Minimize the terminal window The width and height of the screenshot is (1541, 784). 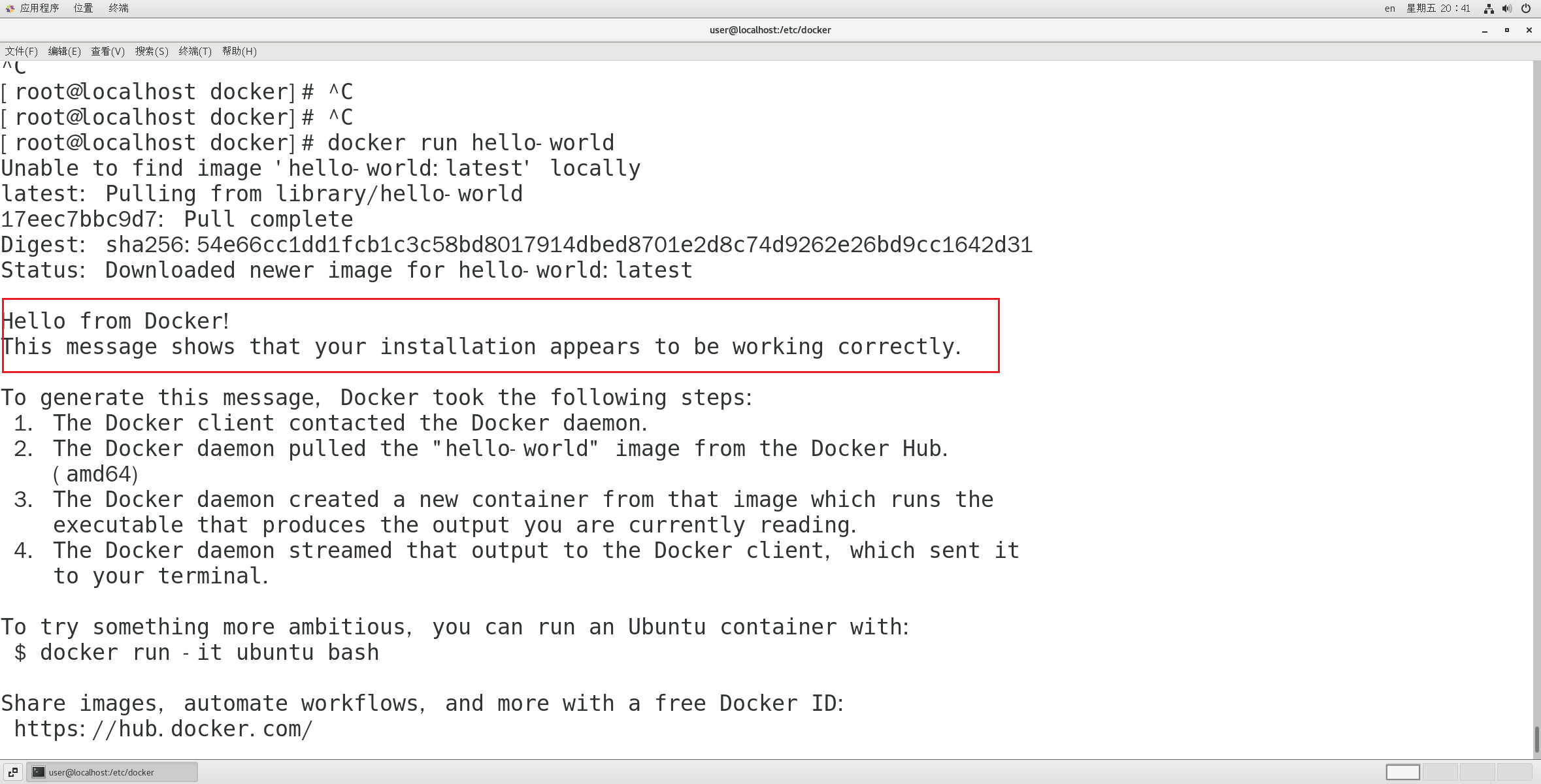(x=1485, y=30)
